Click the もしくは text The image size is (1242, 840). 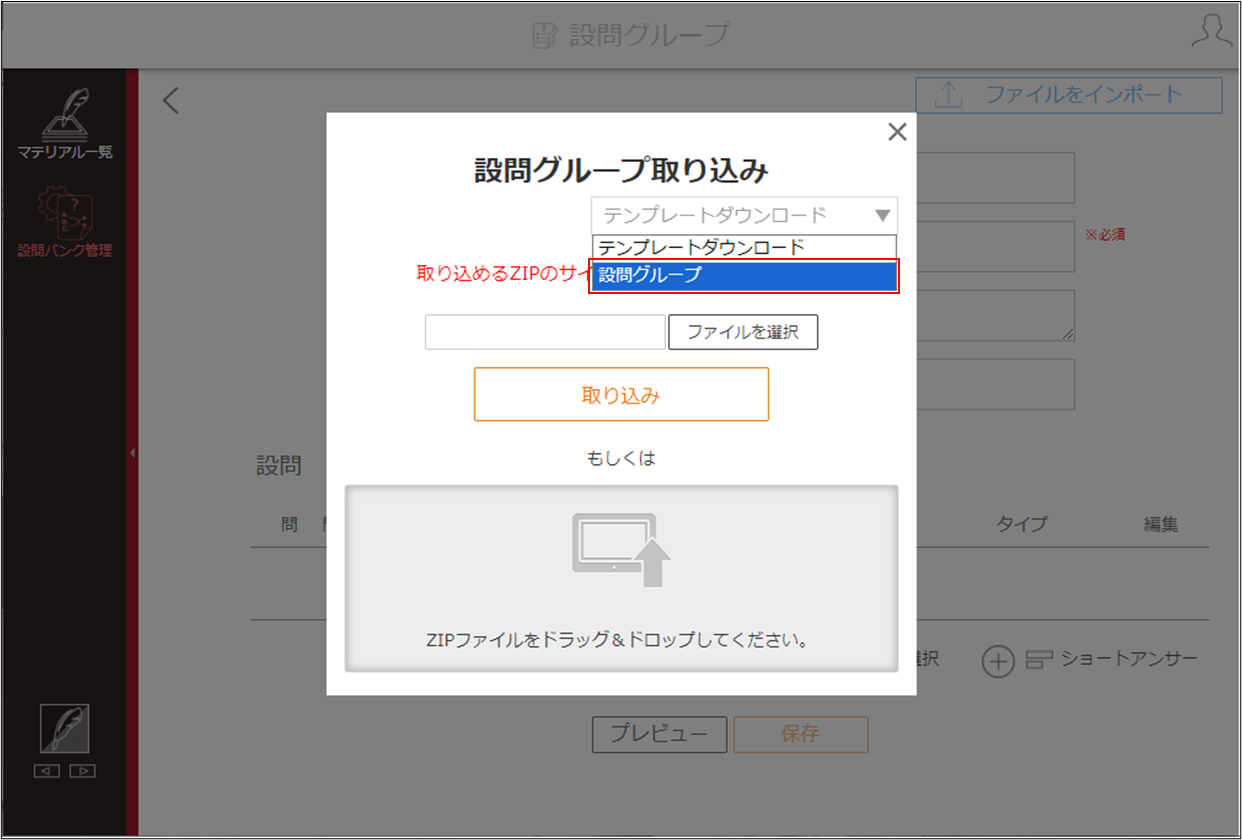click(621, 458)
